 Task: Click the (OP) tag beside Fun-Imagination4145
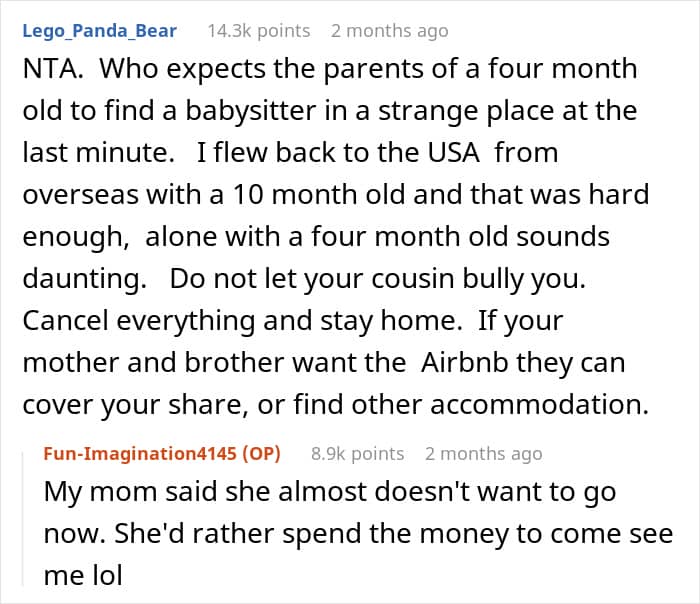click(261, 454)
